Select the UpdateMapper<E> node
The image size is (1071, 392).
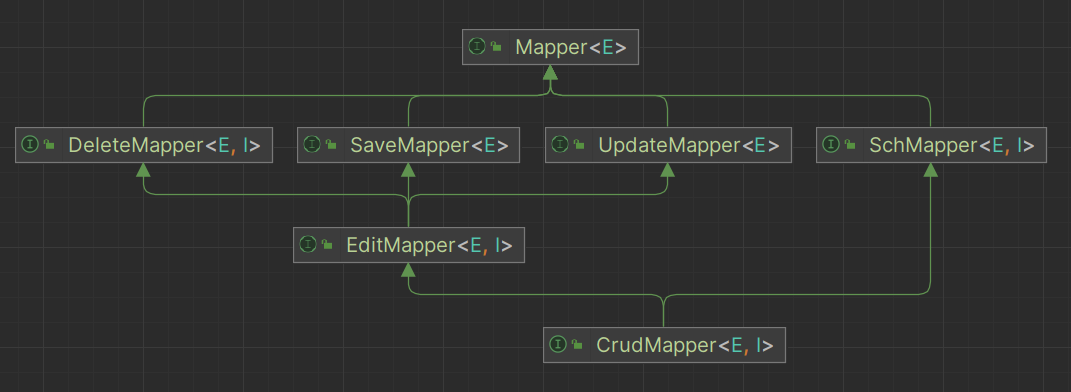pos(668,145)
